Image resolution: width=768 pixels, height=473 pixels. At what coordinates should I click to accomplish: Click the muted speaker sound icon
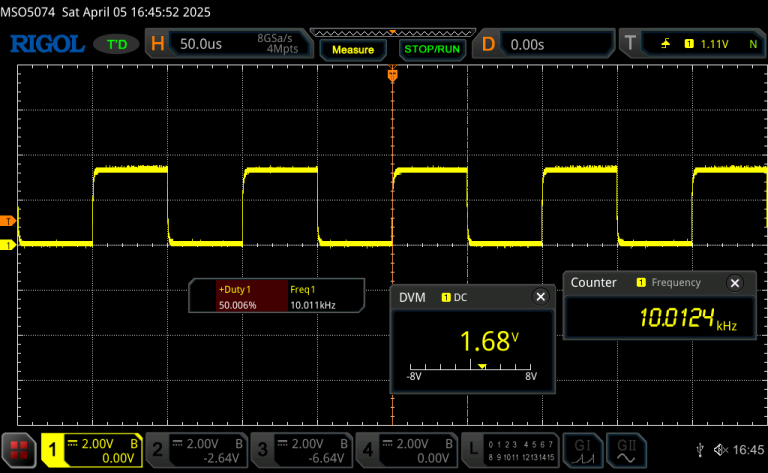[x=718, y=450]
